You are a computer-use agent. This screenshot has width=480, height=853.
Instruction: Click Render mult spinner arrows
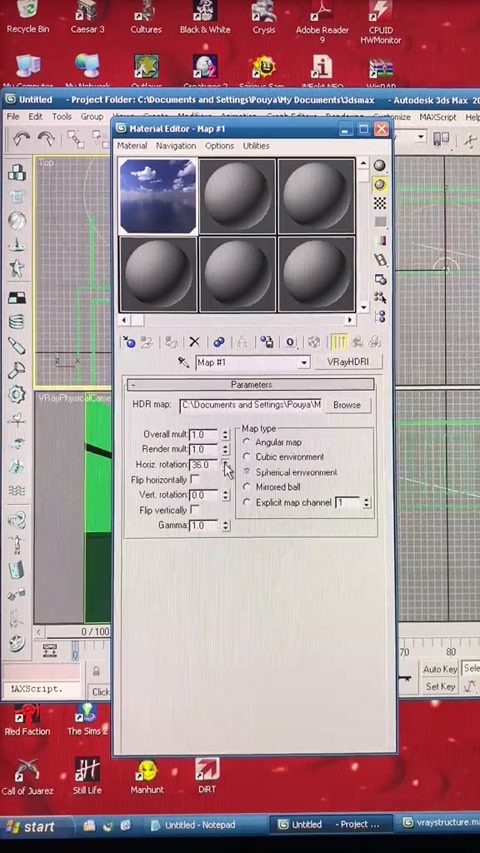click(x=225, y=449)
